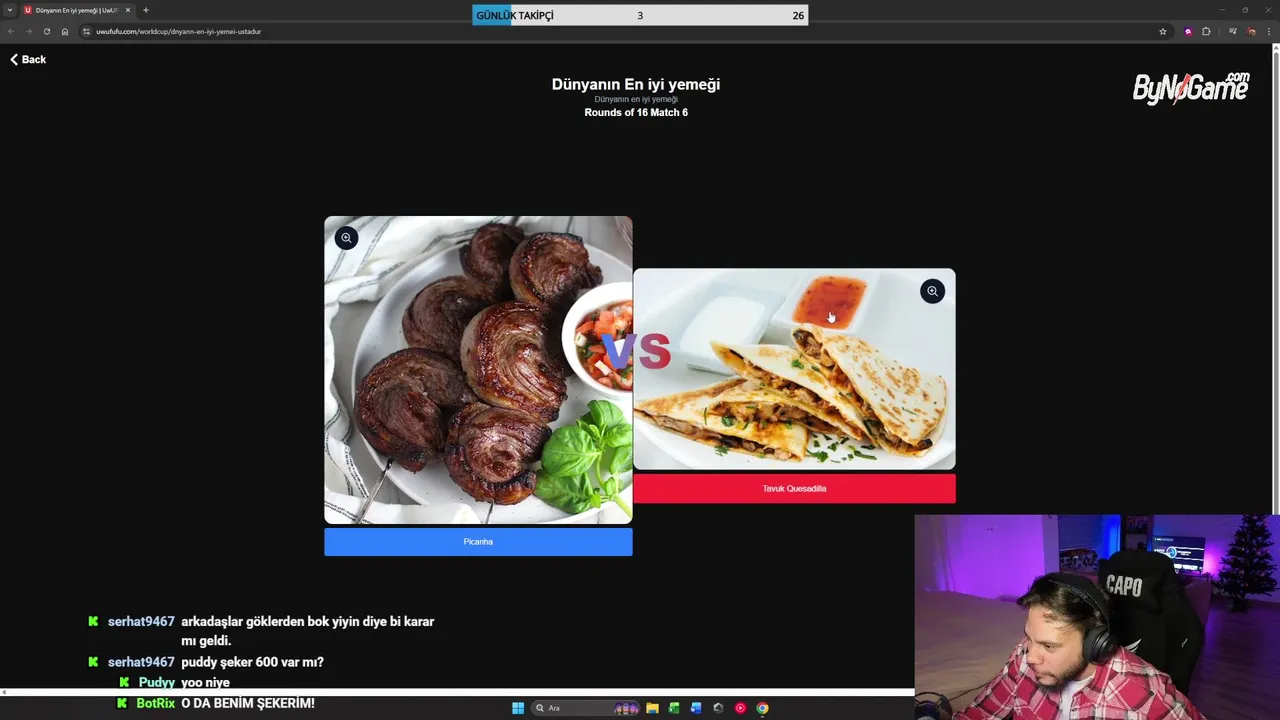Click the Rounds of 16 Match 6 text

click(x=636, y=113)
